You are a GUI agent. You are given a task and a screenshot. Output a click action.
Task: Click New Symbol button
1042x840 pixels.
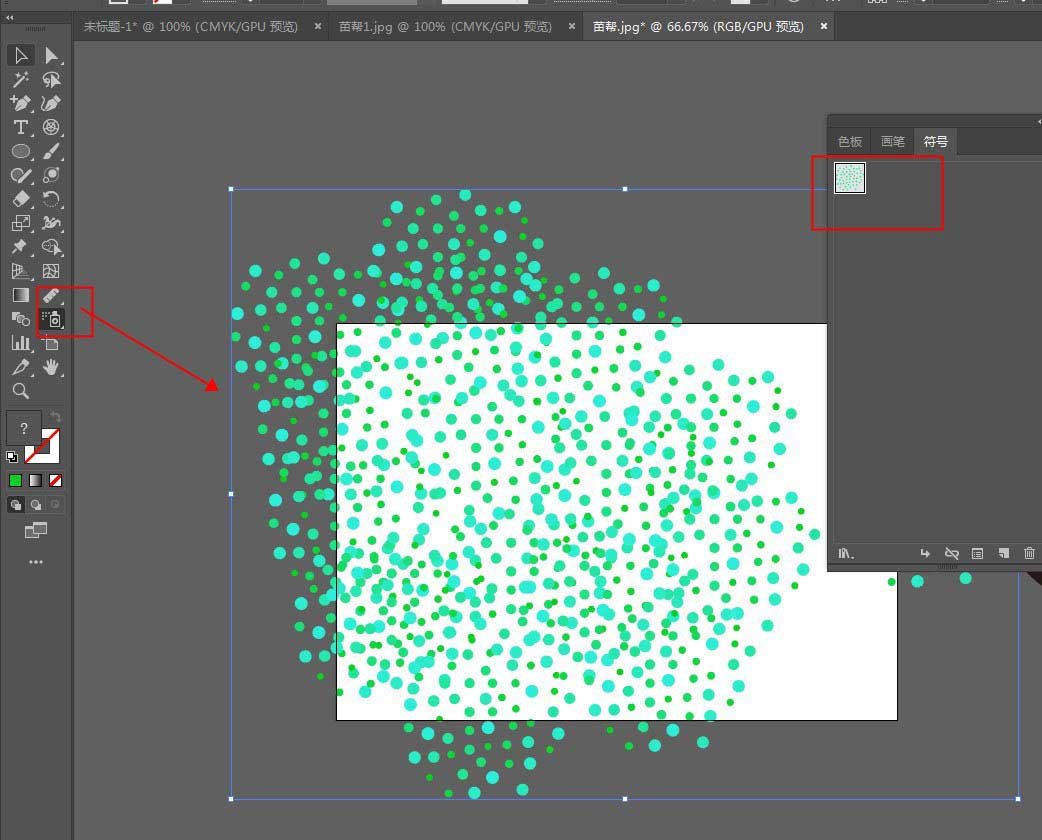[1003, 553]
